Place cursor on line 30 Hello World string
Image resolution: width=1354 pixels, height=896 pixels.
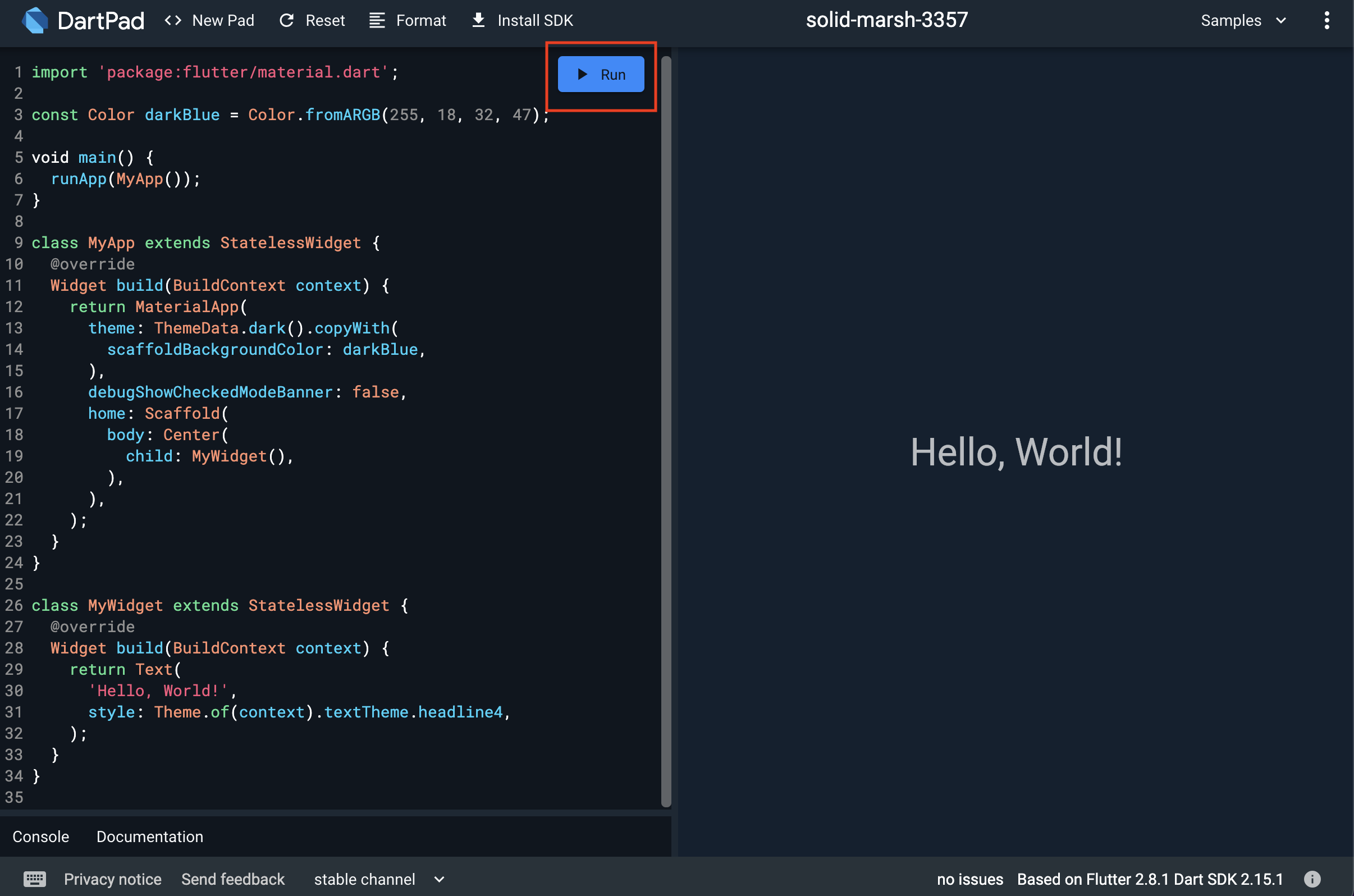(x=158, y=691)
